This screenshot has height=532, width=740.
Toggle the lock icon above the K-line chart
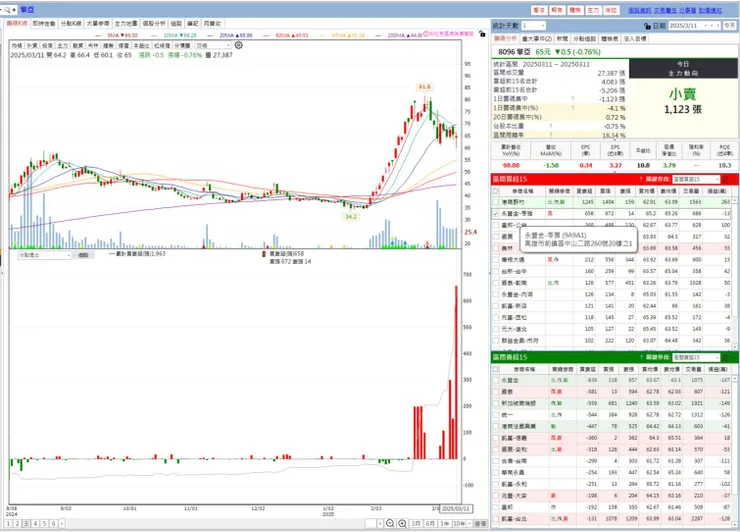482,34
